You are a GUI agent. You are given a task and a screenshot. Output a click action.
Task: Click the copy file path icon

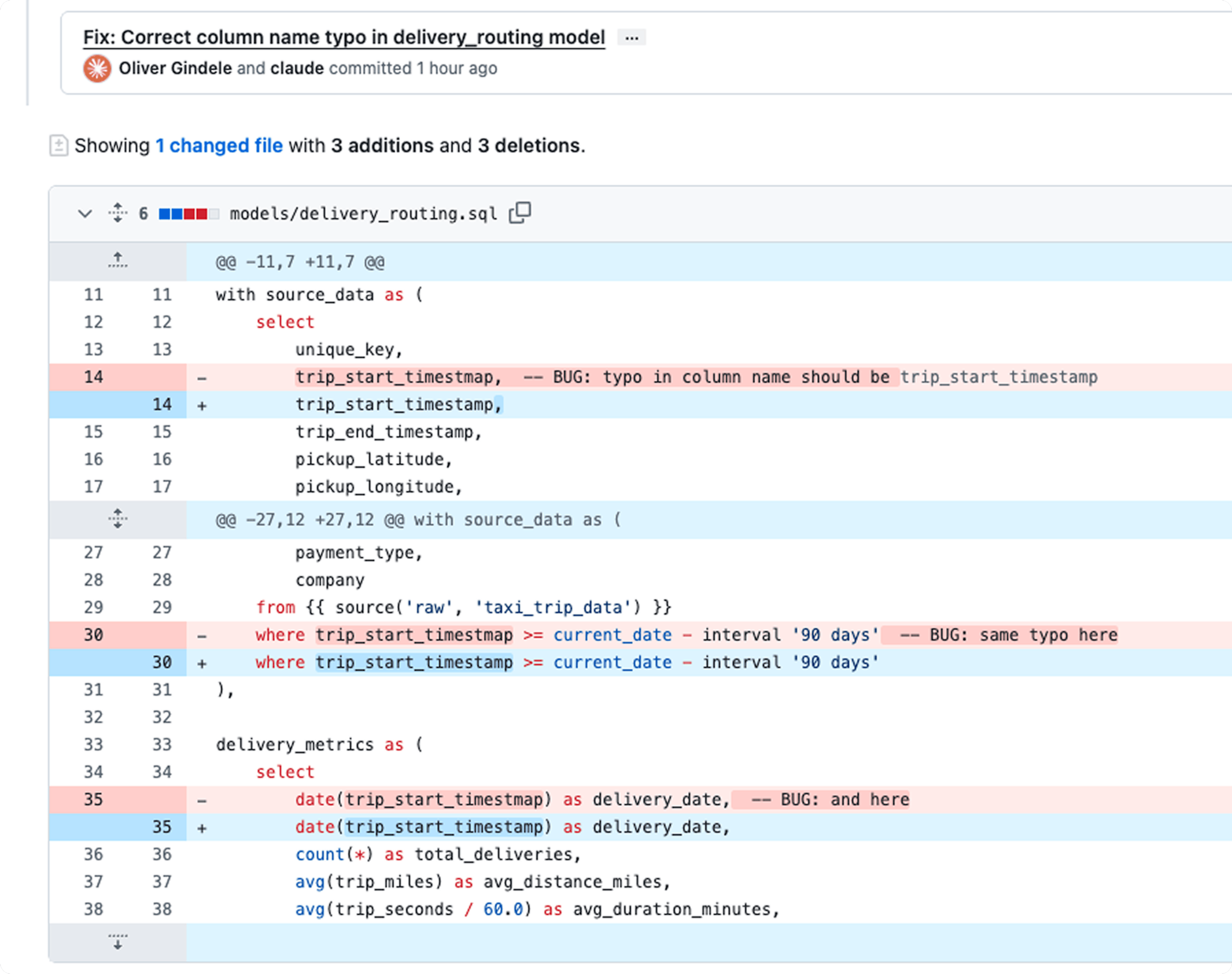tap(520, 213)
